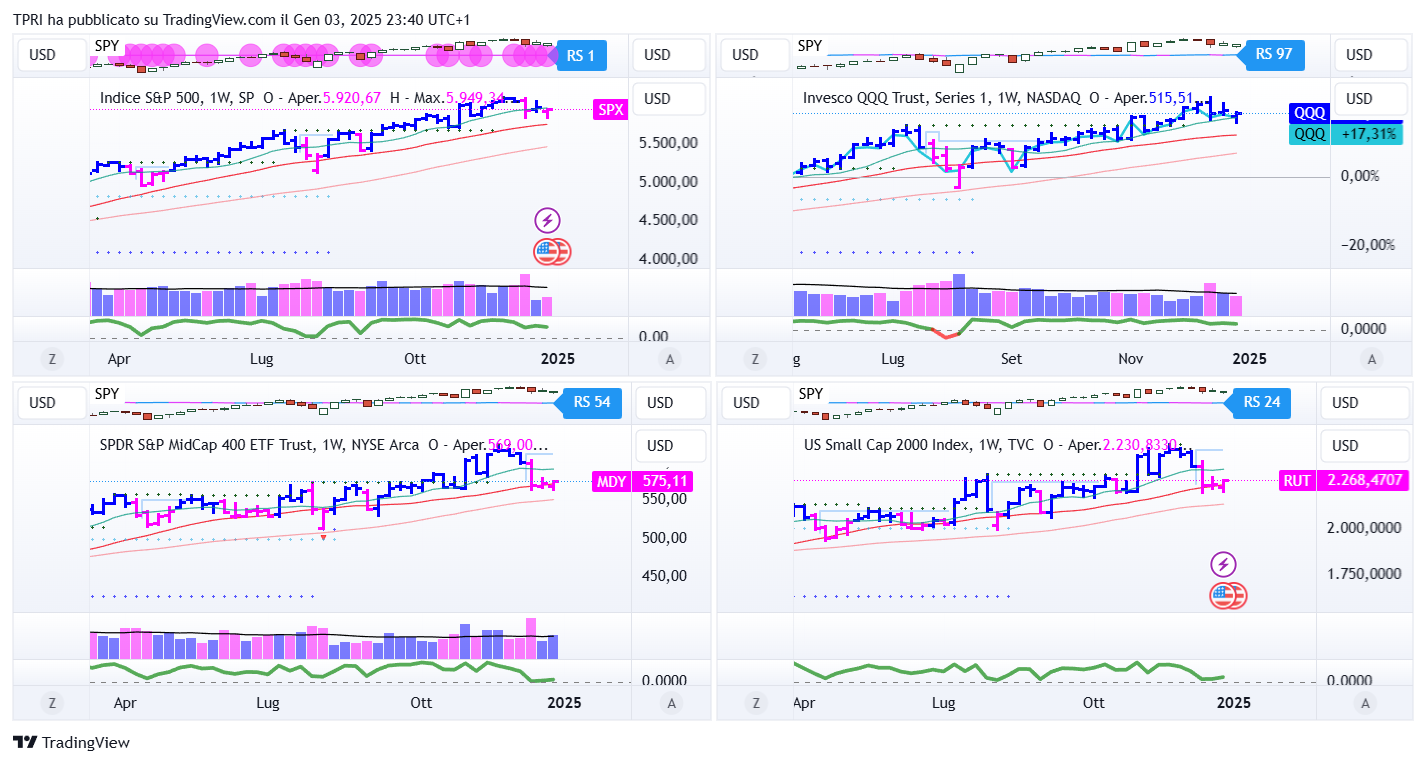This screenshot has width=1426, height=764.
Task: Click the lightning bolt icon on the Small Cap 2000 chart
Action: [x=1223, y=564]
